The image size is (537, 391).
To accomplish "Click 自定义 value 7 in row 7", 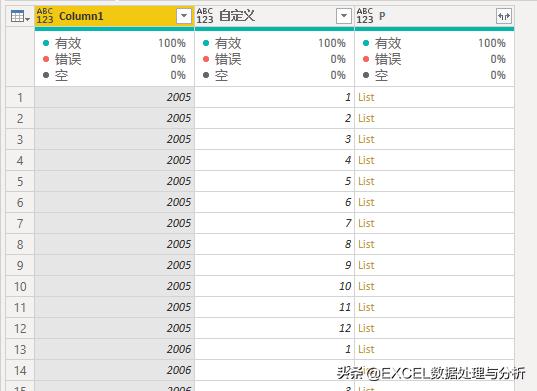I will [274, 223].
